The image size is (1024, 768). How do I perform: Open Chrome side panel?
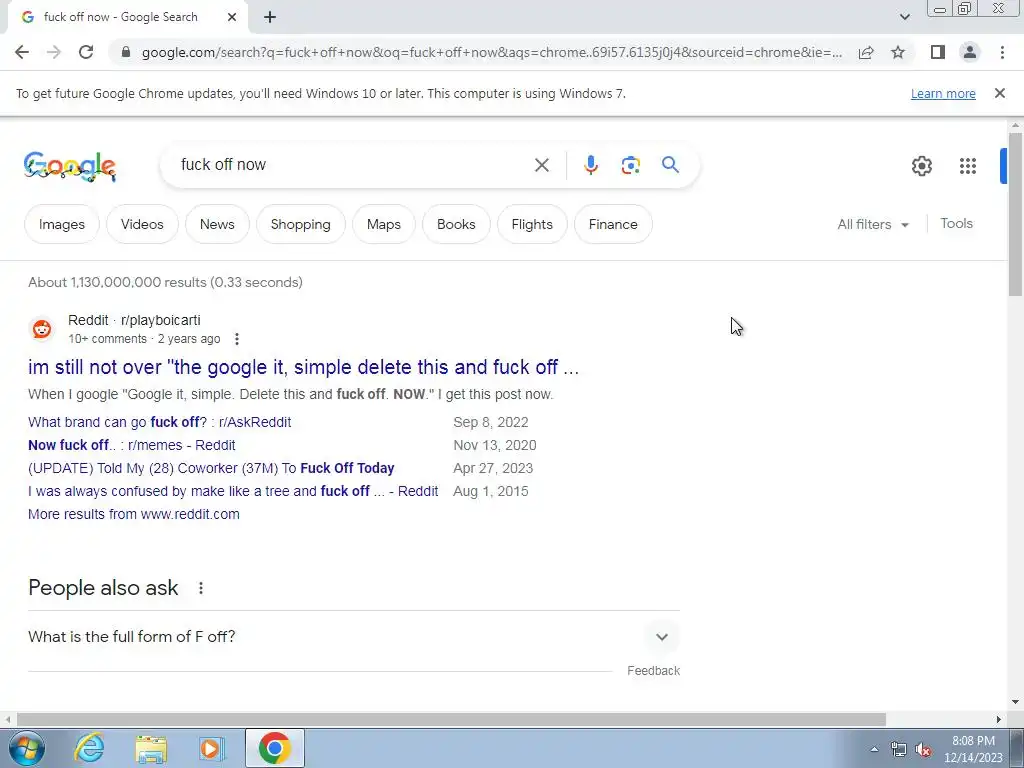(938, 52)
